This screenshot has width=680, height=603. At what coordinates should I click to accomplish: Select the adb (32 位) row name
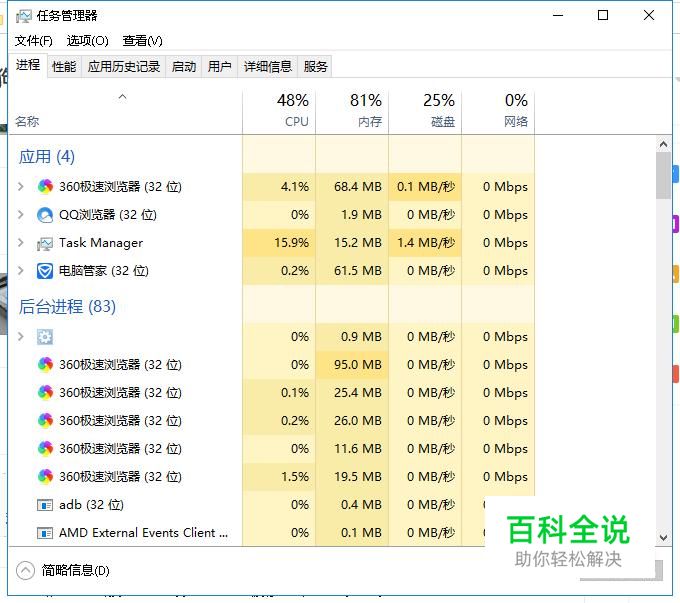[x=91, y=505]
